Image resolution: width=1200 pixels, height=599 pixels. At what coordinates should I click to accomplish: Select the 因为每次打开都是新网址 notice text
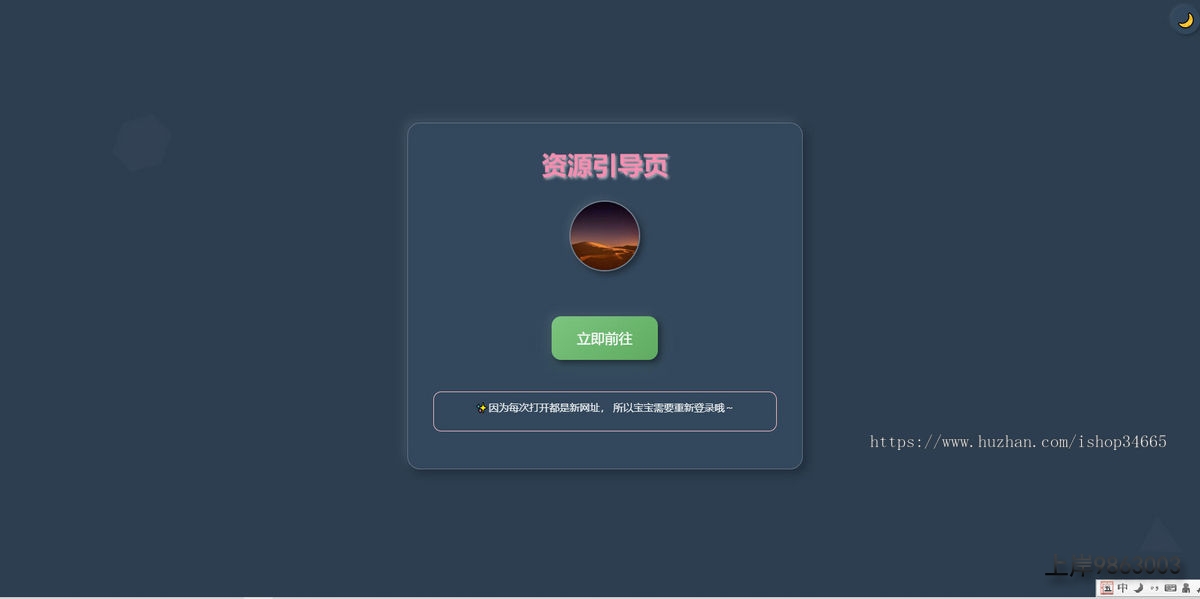[x=545, y=408]
